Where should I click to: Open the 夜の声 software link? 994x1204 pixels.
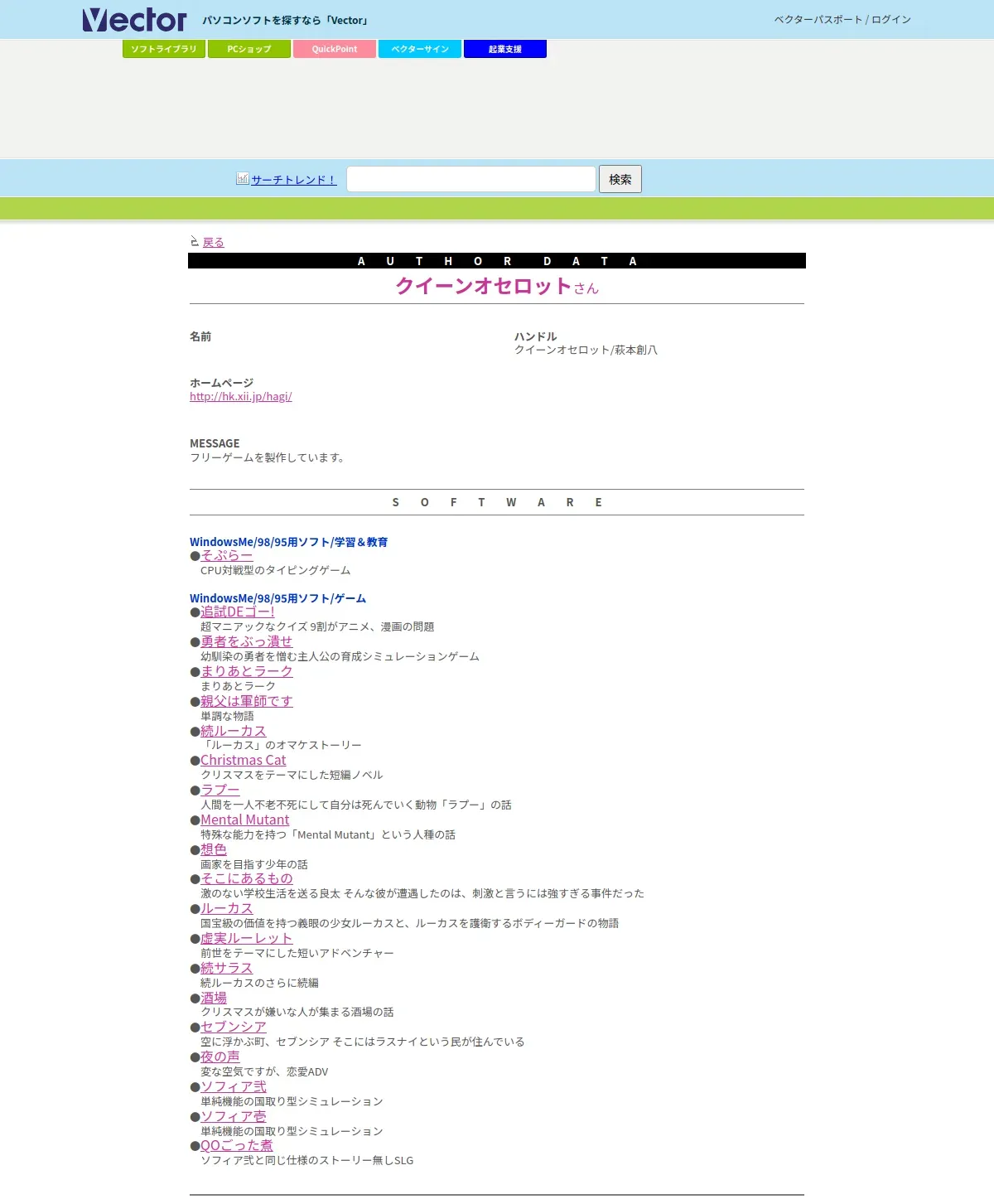220,1057
